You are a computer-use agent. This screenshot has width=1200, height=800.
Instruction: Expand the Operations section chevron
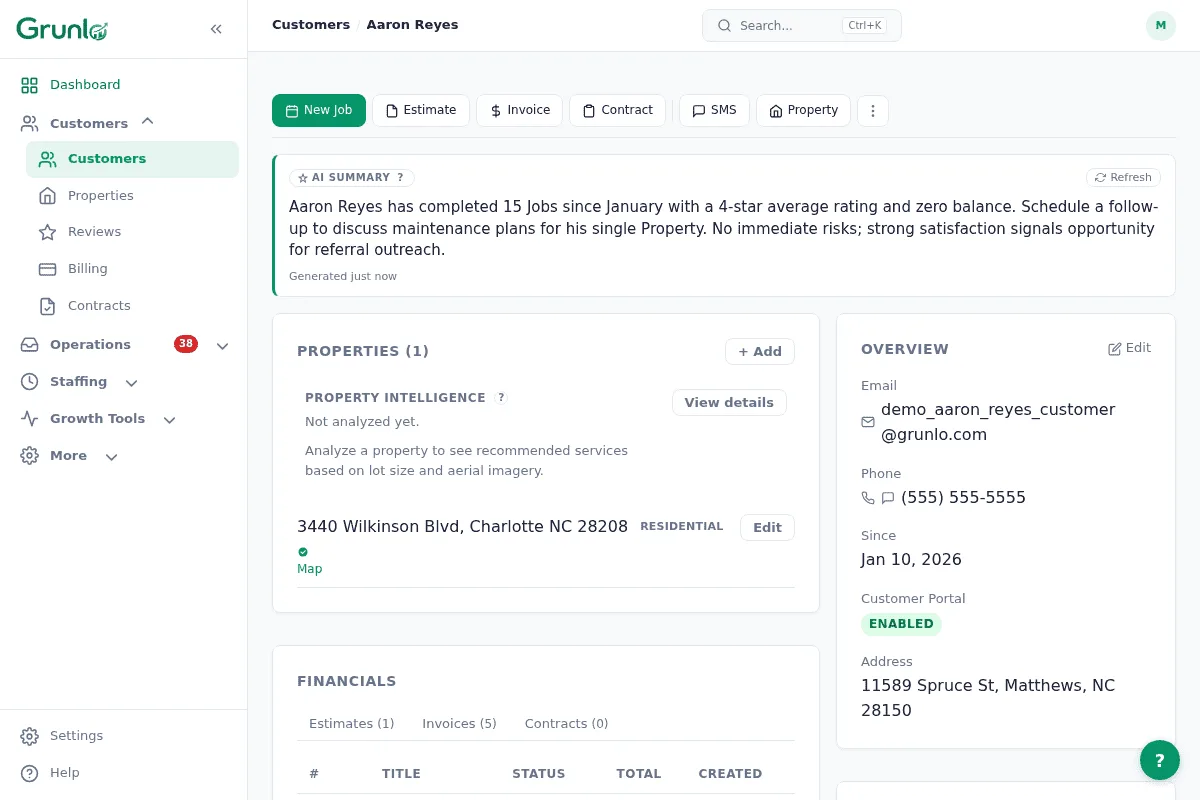pyautogui.click(x=222, y=345)
